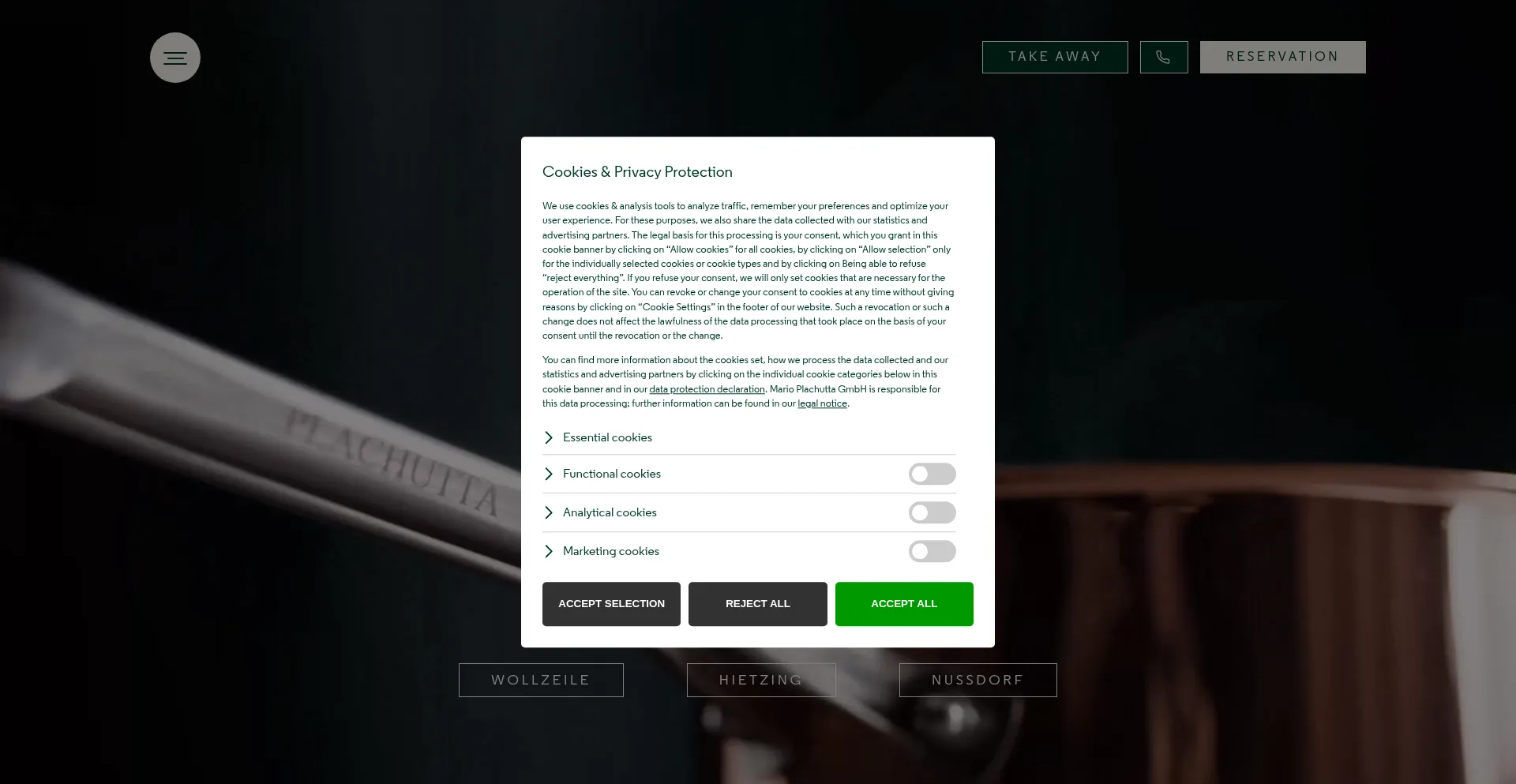This screenshot has width=1516, height=784.
Task: Click the phone call icon button
Action: 1164,57
